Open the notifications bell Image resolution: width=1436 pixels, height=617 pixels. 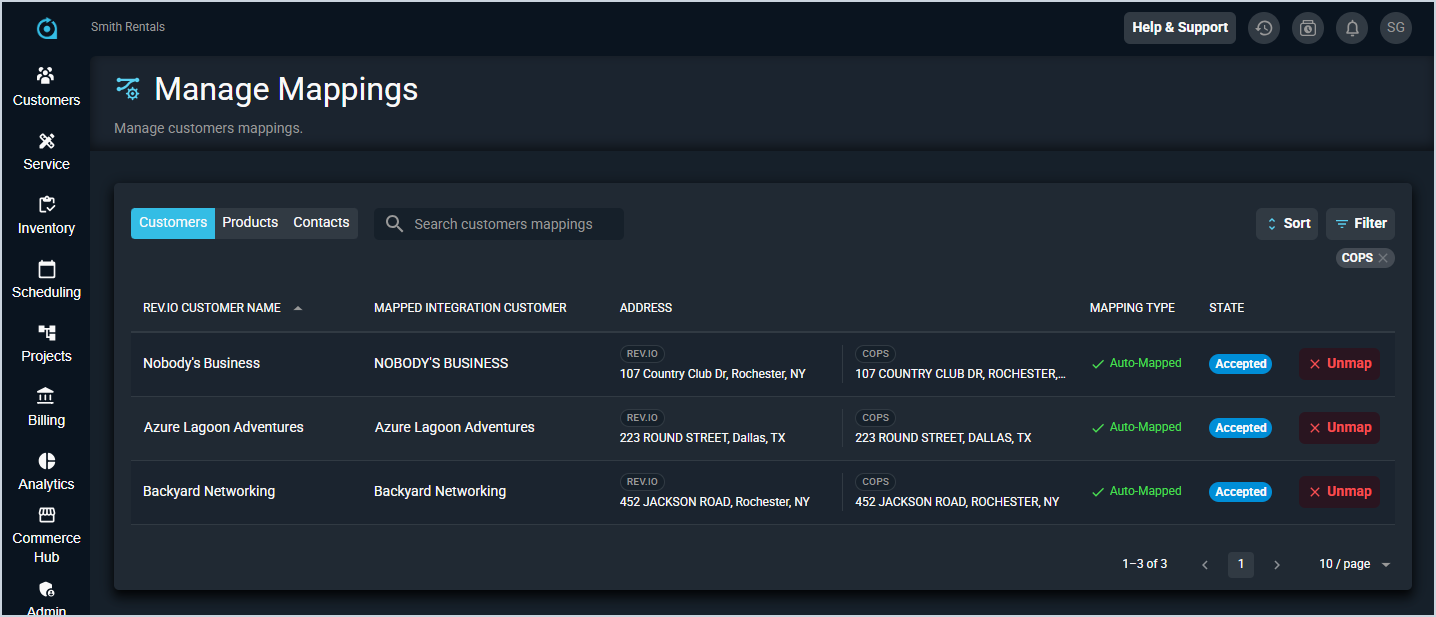pyautogui.click(x=1352, y=28)
